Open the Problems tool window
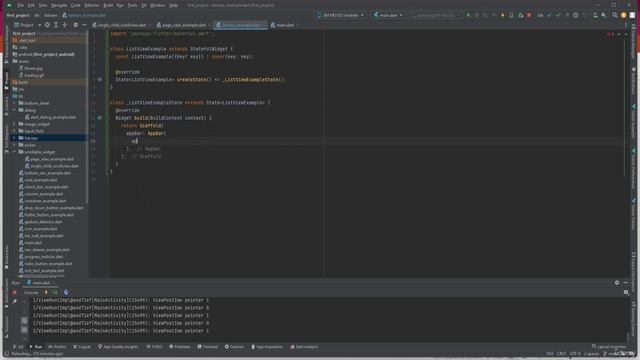 pyautogui.click(x=180, y=347)
